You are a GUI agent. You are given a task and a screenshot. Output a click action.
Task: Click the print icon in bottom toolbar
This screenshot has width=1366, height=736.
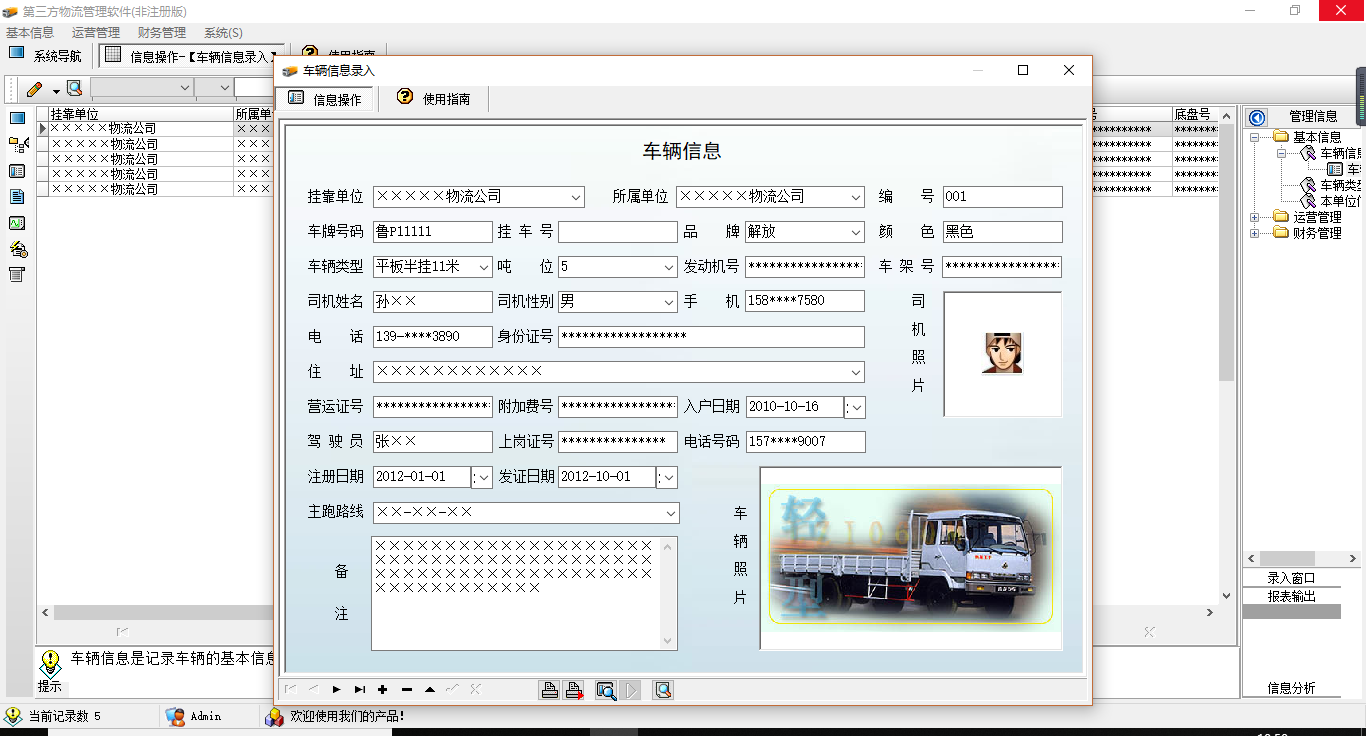[x=549, y=690]
